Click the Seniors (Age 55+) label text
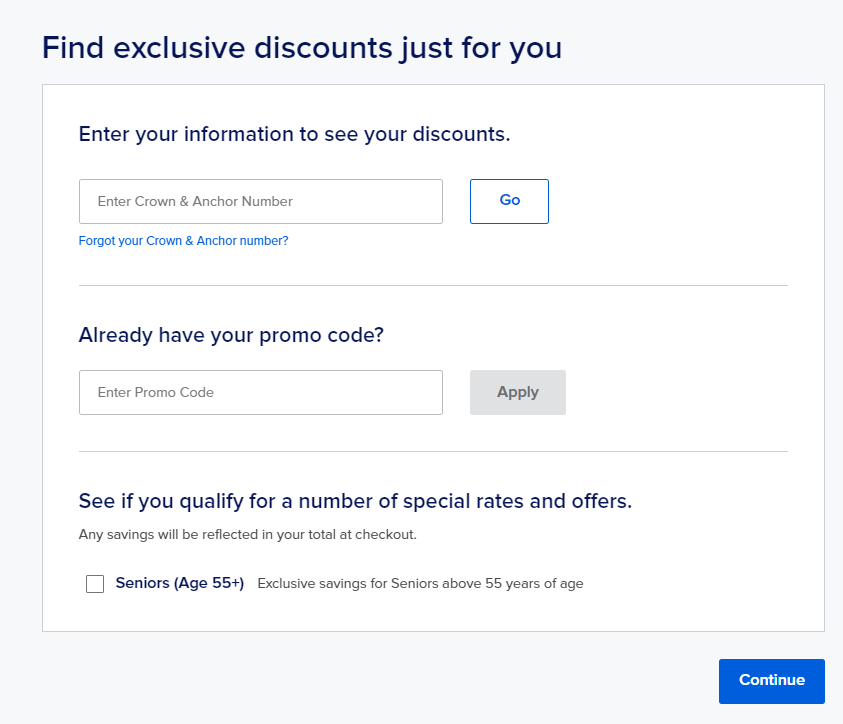The width and height of the screenshot is (843, 724). [x=180, y=583]
